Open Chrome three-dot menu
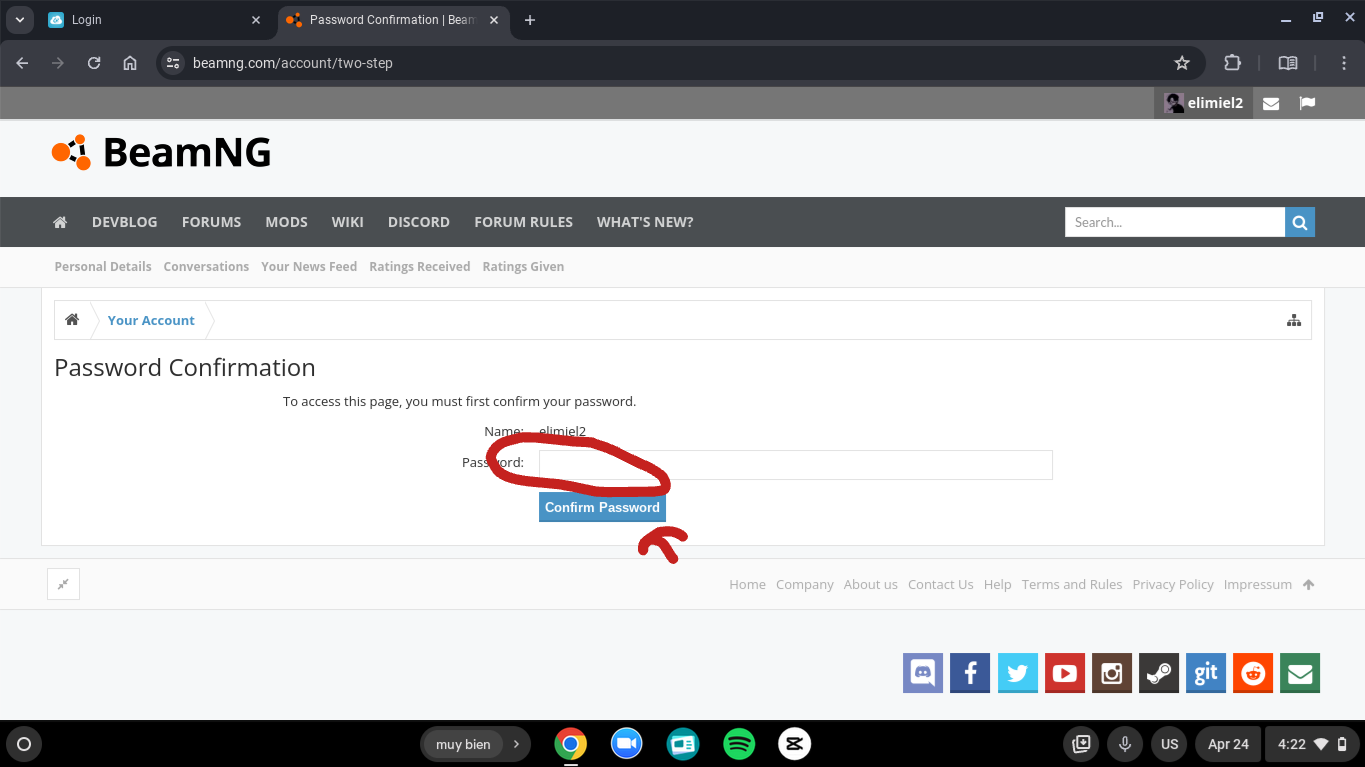The width and height of the screenshot is (1365, 767). pyautogui.click(x=1344, y=63)
